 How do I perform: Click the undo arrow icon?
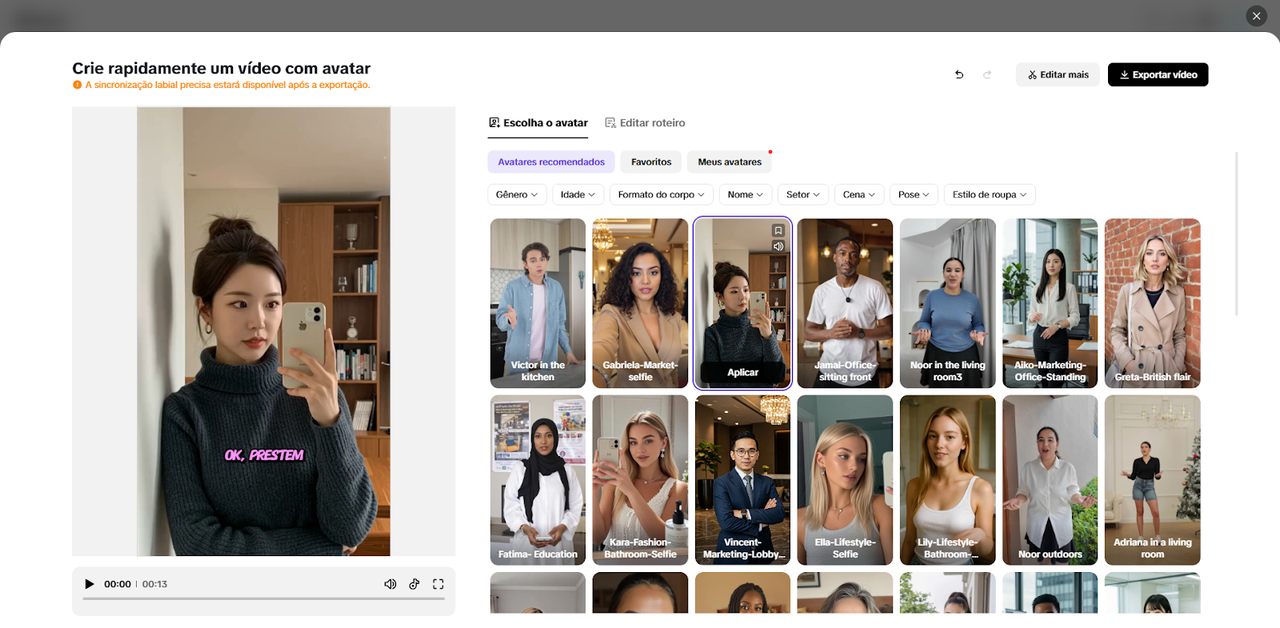959,75
